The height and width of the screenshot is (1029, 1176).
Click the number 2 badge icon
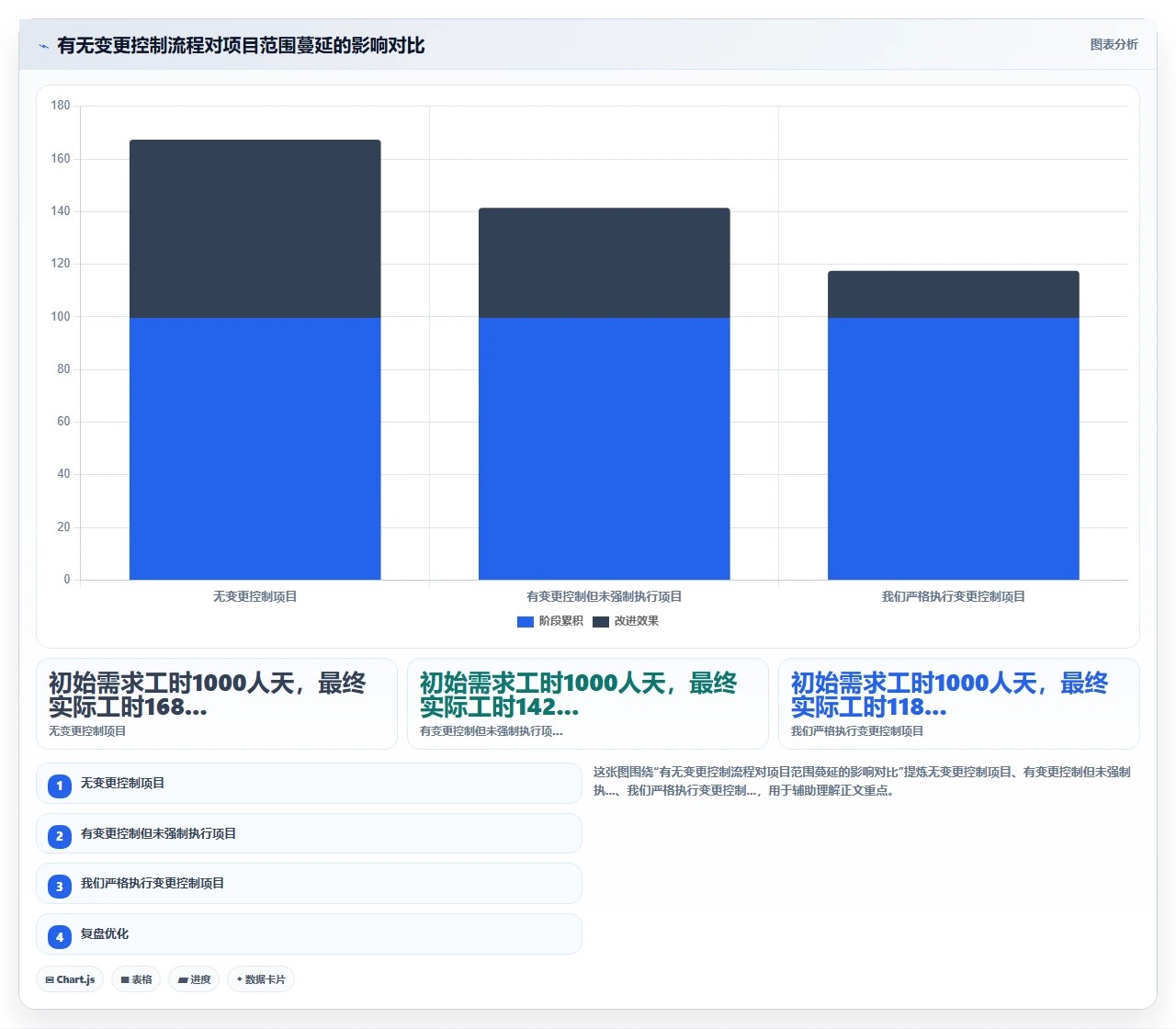pyautogui.click(x=60, y=836)
